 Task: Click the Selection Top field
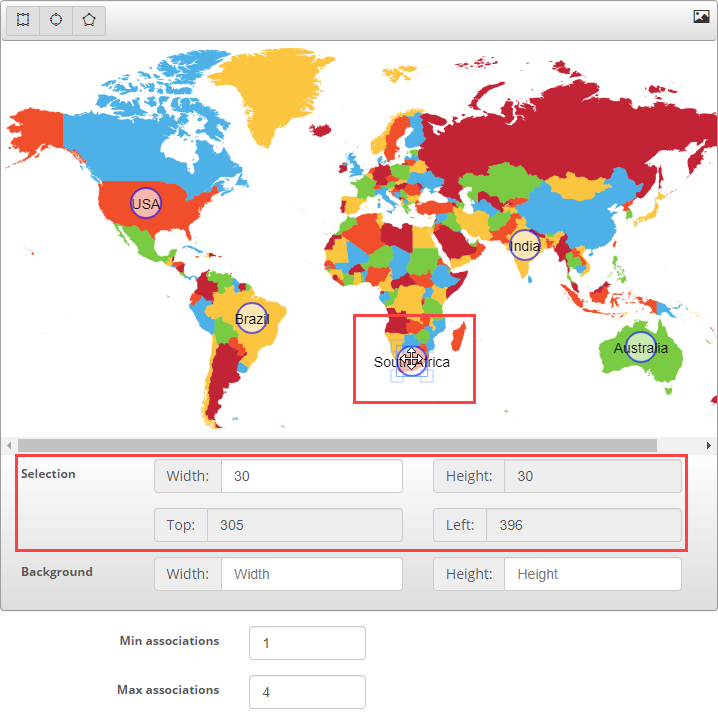point(304,525)
